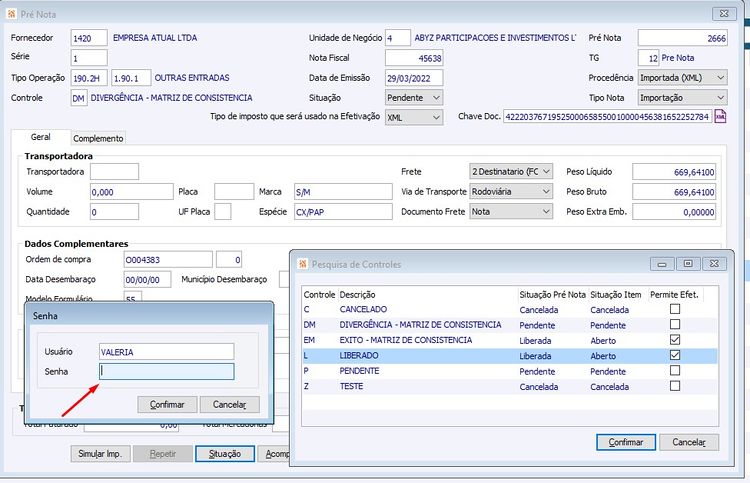
Task: Toggle Permite Efet. checkbox for CANCELADO row
Action: pyautogui.click(x=675, y=310)
